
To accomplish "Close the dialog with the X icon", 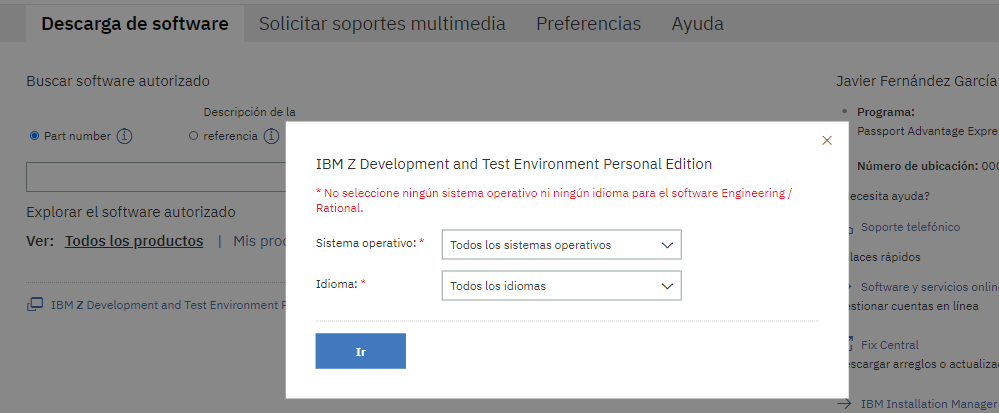I will pos(827,140).
